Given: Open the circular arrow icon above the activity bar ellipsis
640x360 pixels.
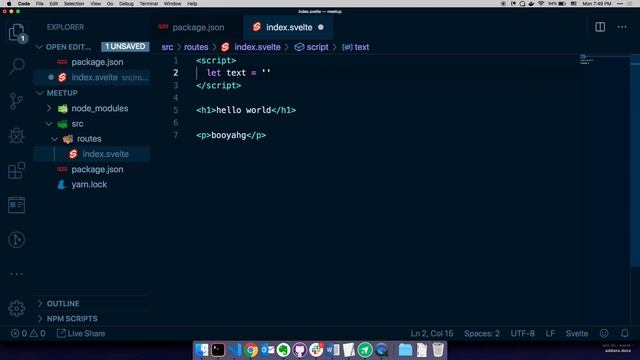Looking at the screenshot, I should (16, 240).
